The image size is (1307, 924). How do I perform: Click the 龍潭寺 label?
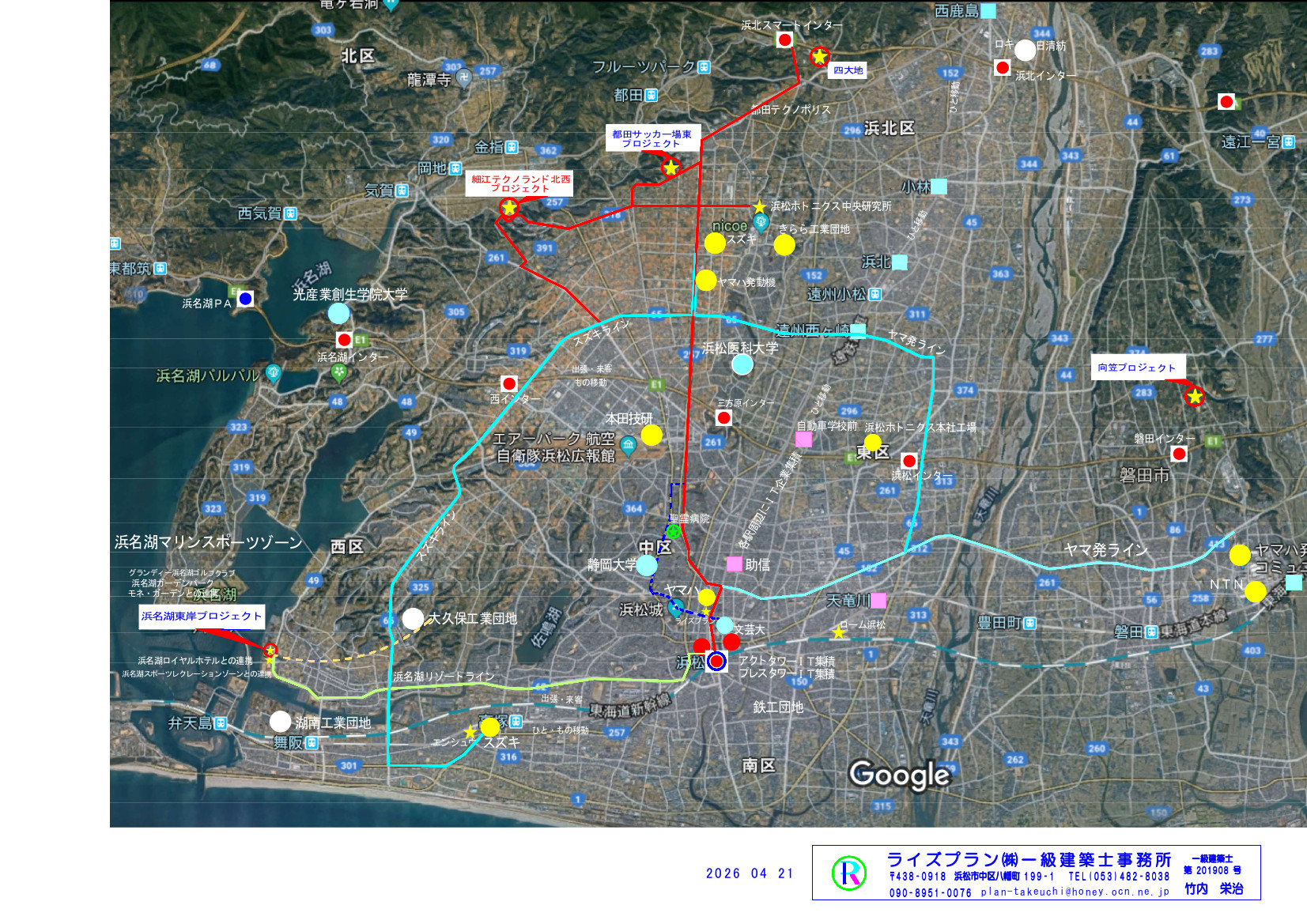point(429,80)
